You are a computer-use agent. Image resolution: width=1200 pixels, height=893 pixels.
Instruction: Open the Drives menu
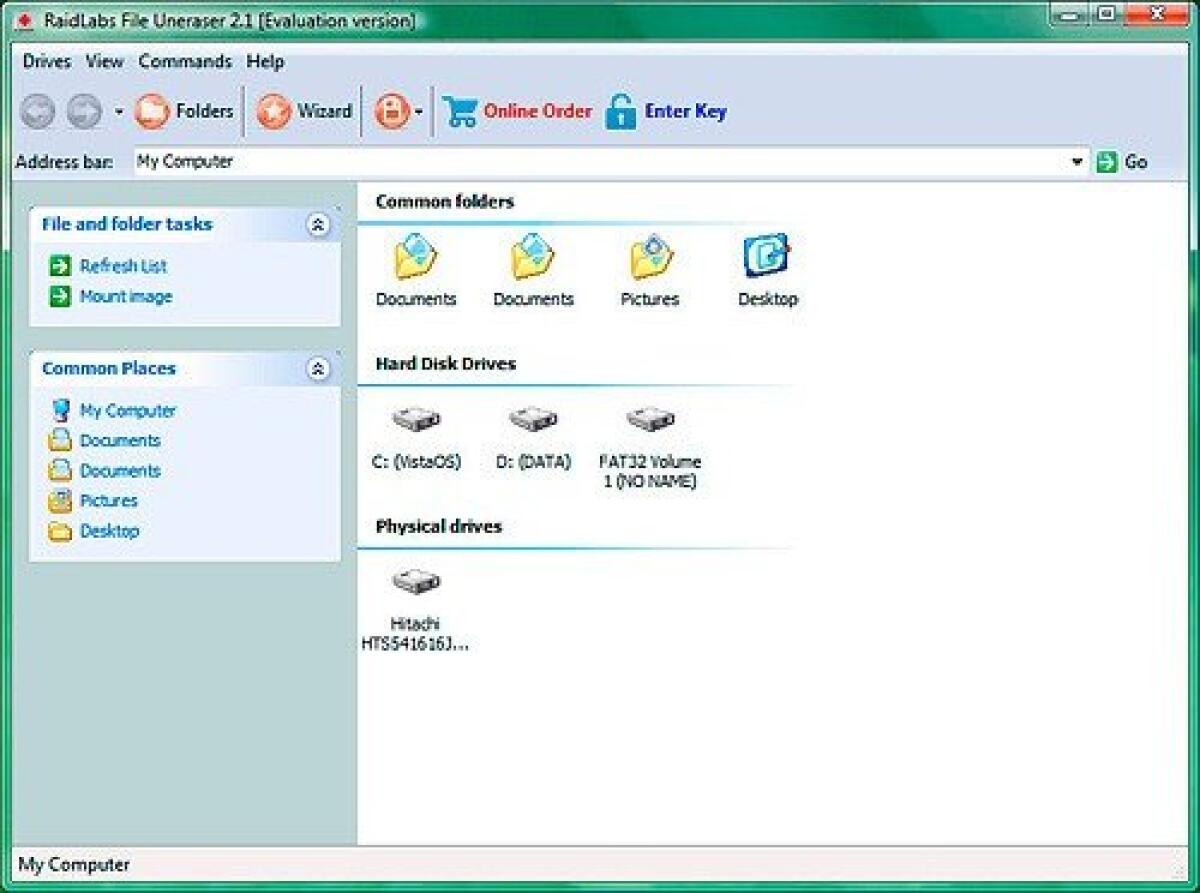tap(48, 62)
